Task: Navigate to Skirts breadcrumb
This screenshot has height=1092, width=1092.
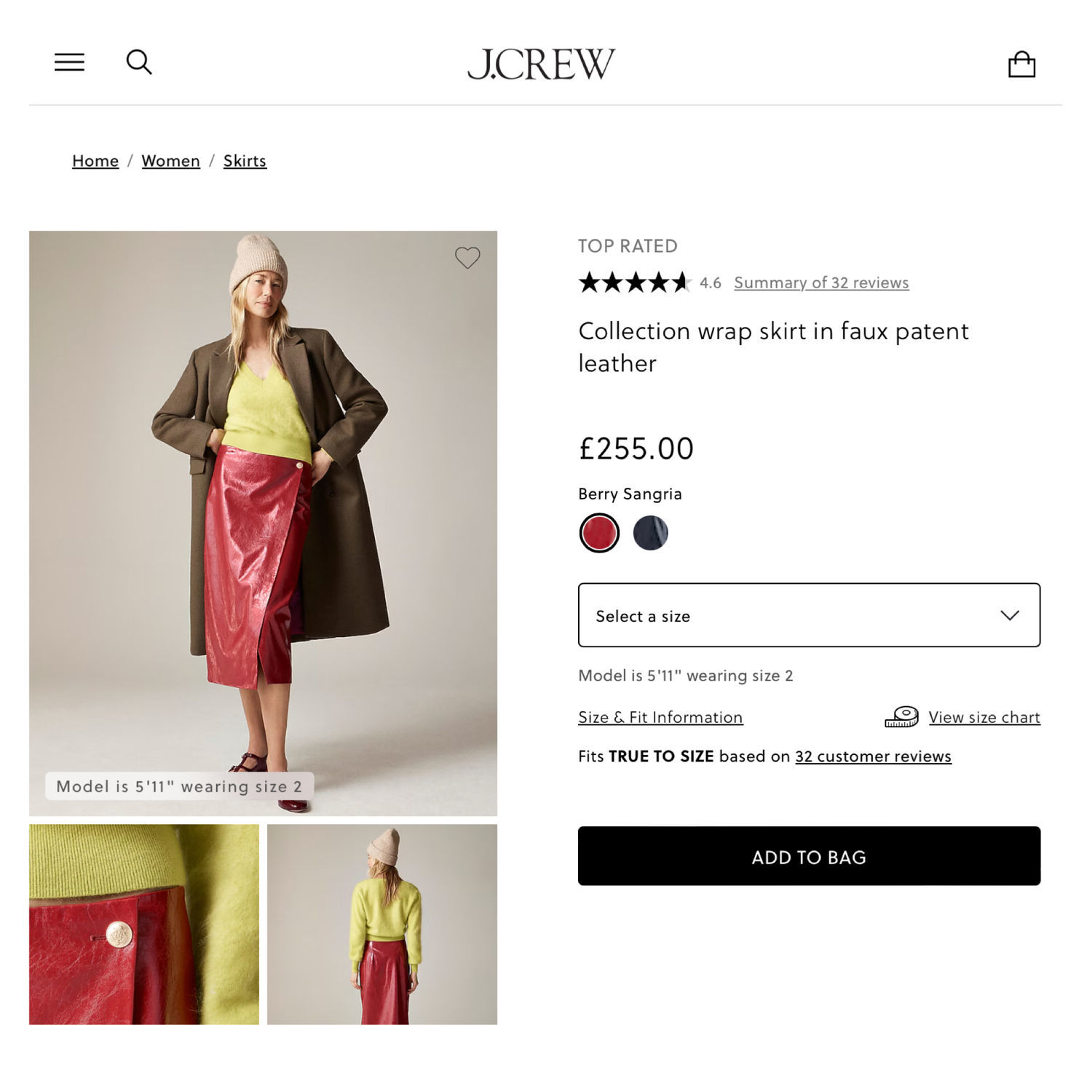Action: click(x=245, y=161)
